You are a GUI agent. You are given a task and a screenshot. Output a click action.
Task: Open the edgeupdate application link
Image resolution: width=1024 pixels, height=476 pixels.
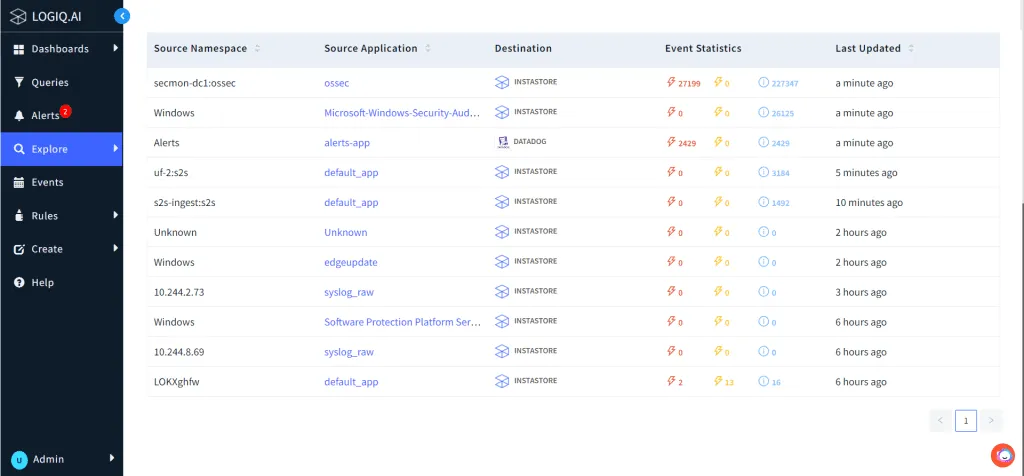tap(351, 262)
